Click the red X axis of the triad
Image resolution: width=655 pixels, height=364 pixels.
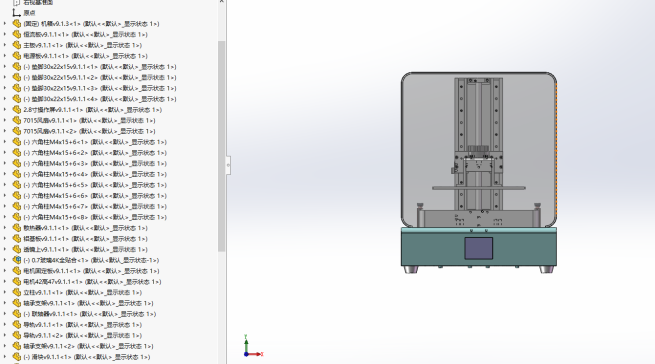tap(255, 354)
